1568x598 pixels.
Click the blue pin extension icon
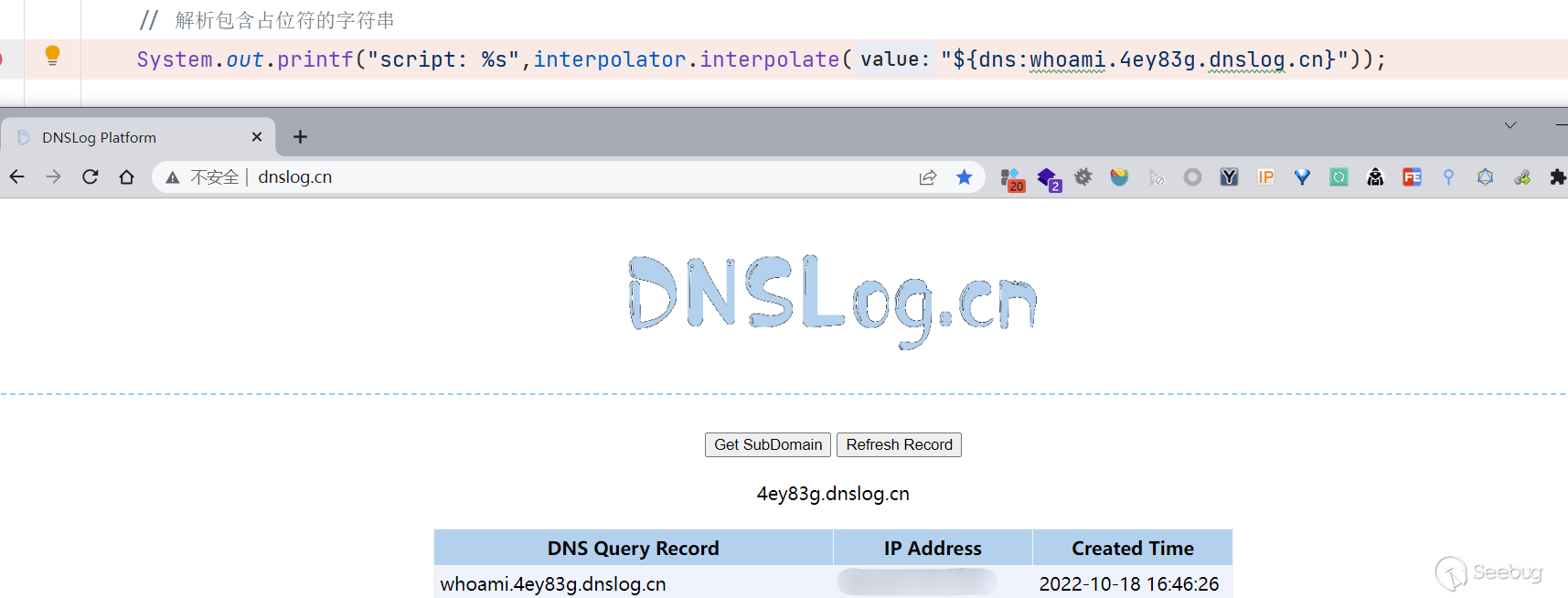click(1448, 176)
